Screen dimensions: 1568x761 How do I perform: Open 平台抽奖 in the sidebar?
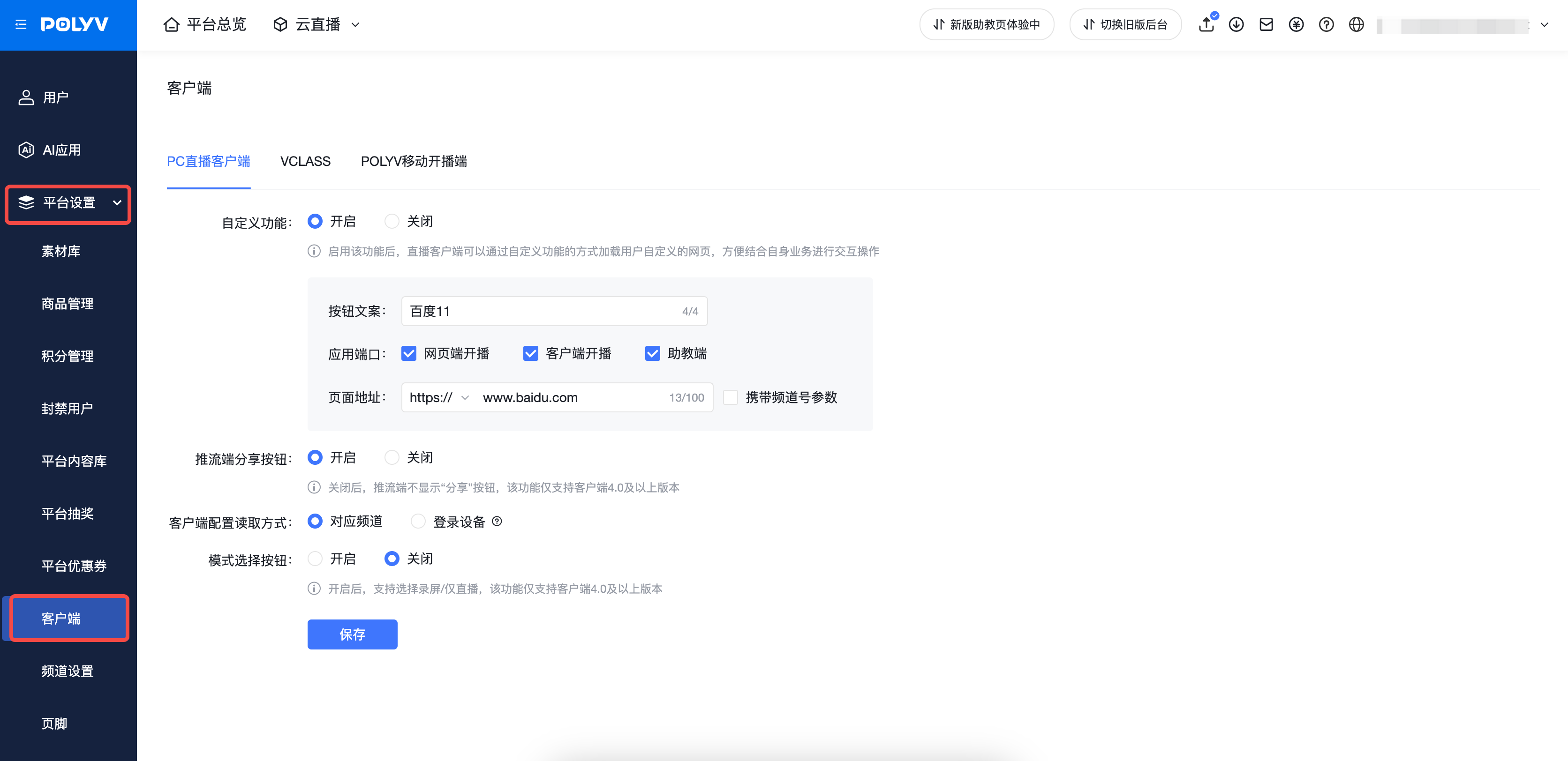[67, 514]
